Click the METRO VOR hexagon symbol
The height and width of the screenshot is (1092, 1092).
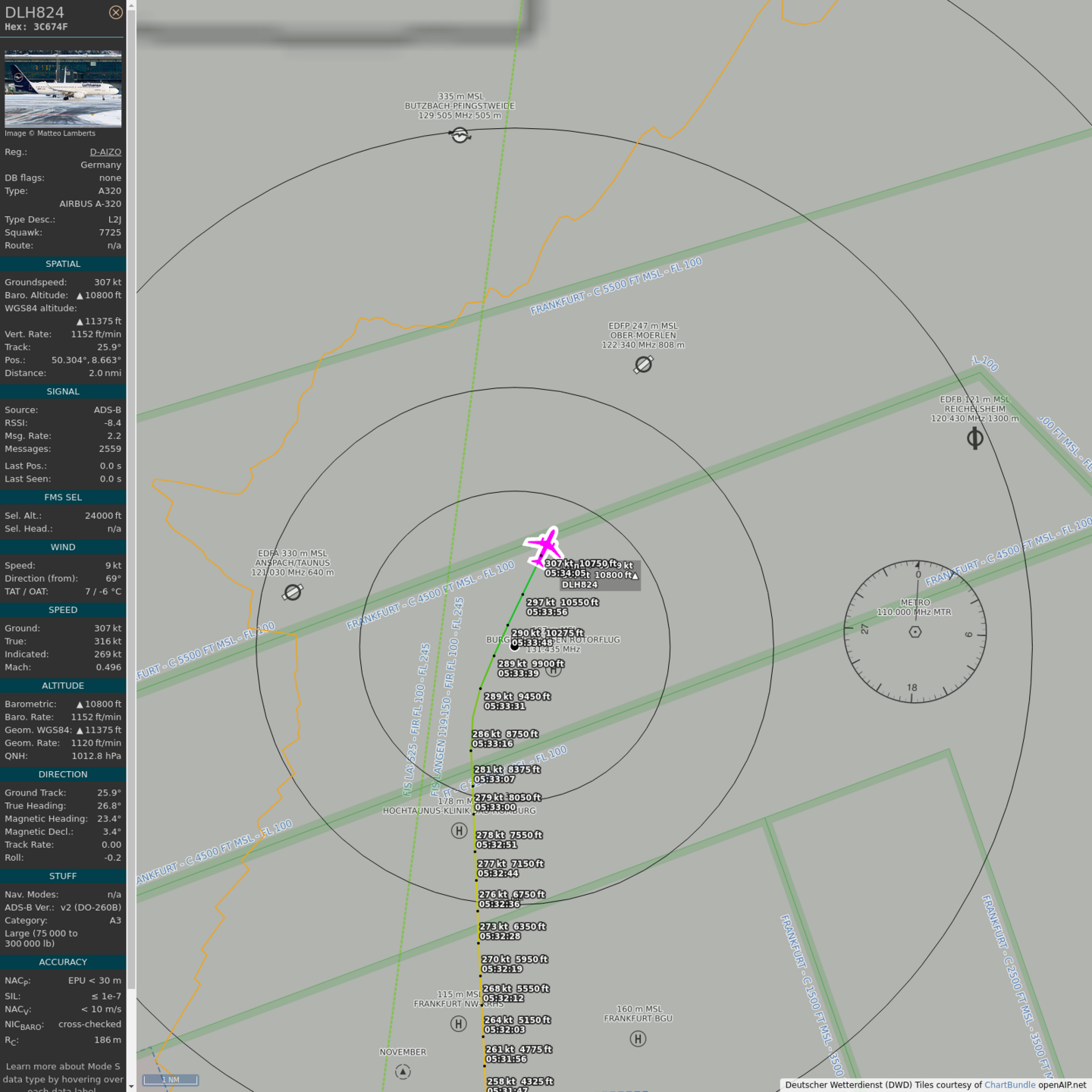click(x=915, y=632)
